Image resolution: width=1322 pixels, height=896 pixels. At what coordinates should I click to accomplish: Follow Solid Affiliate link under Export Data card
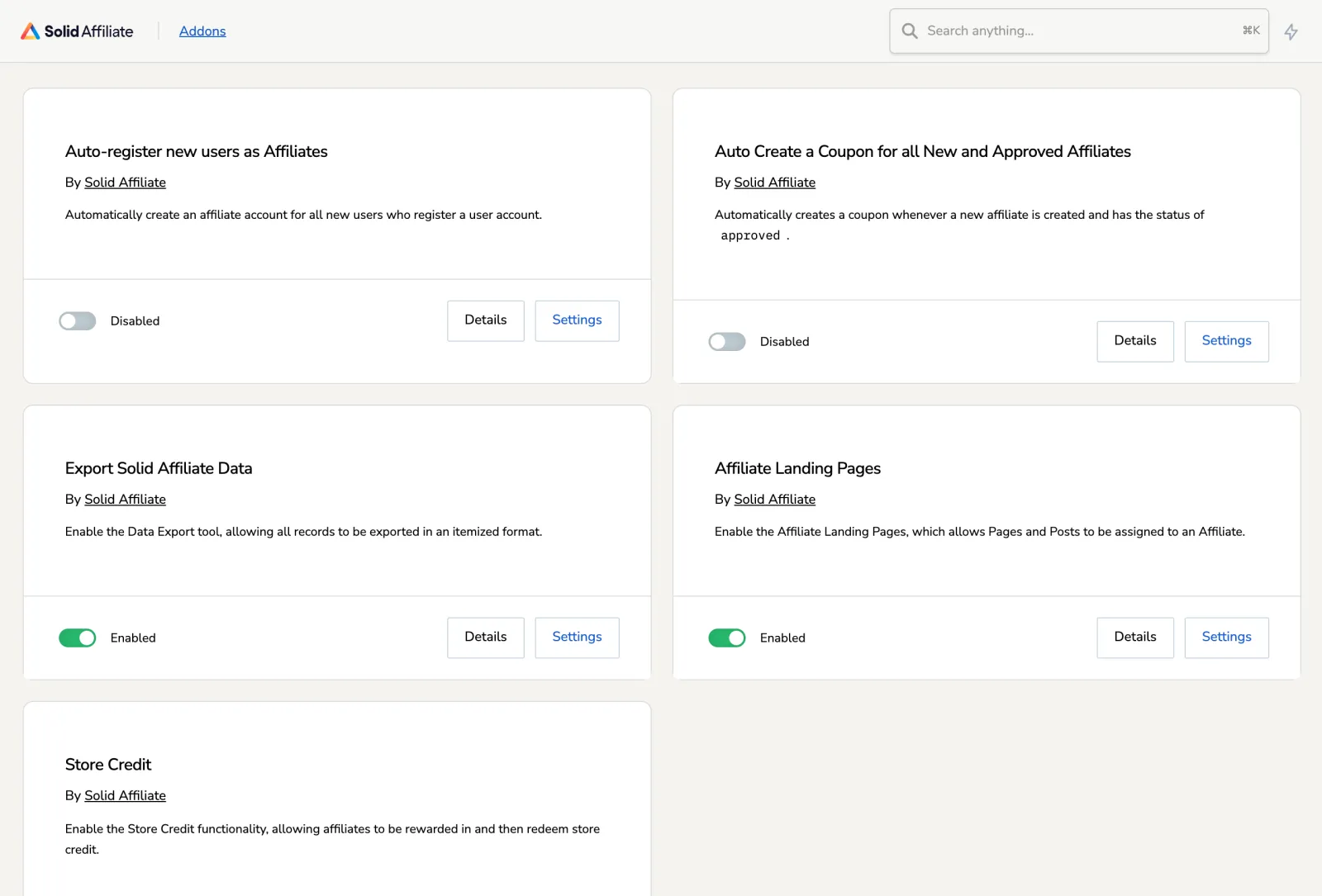[x=125, y=500]
